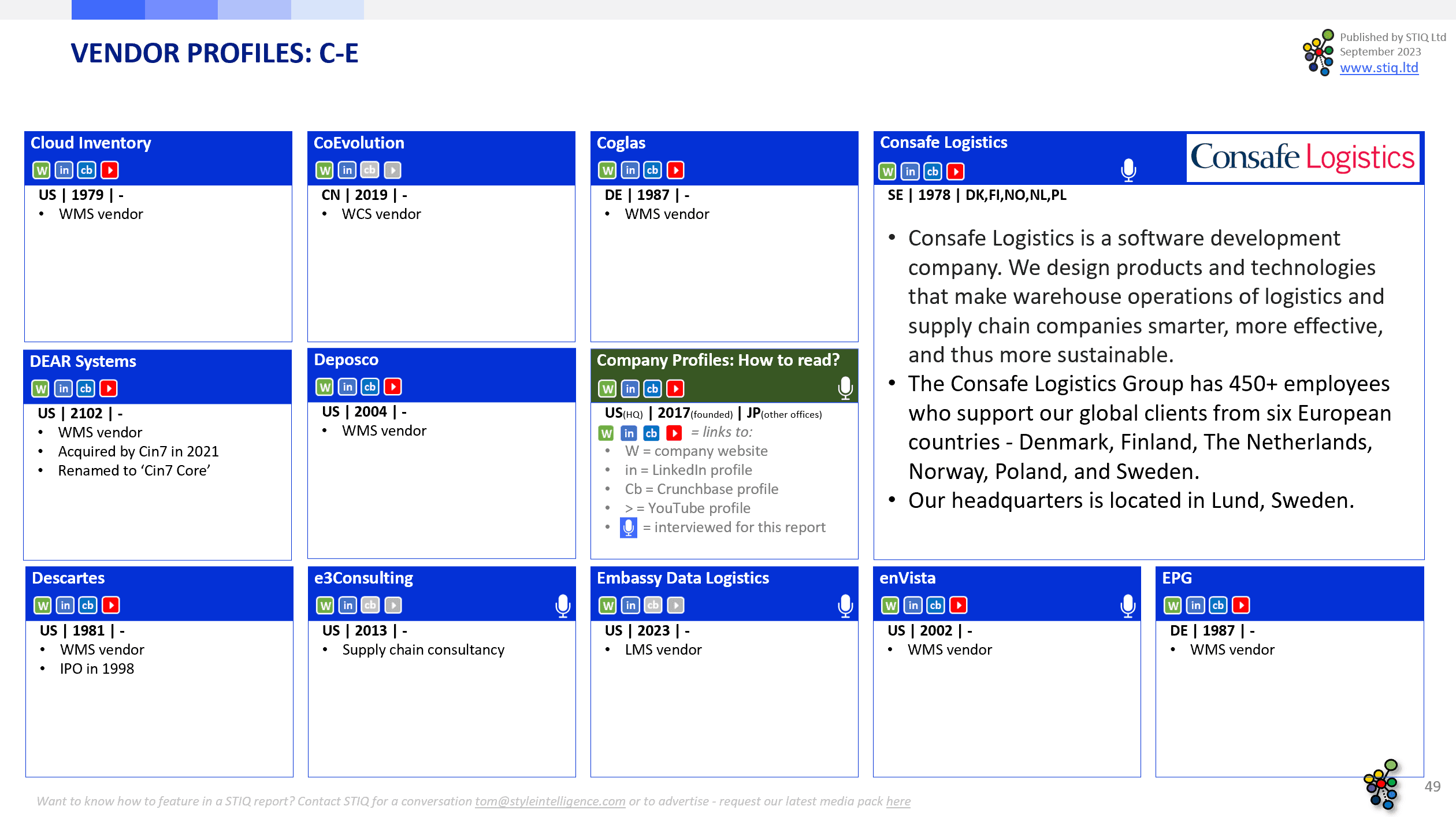Open Cloud Inventory YouTube icon

[110, 170]
